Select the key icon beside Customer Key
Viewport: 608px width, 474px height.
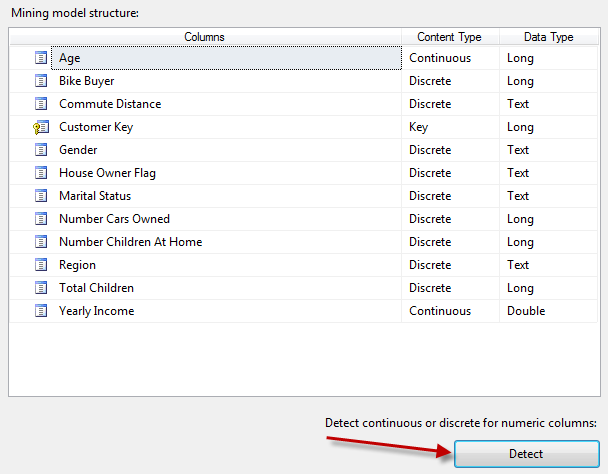pos(41,127)
